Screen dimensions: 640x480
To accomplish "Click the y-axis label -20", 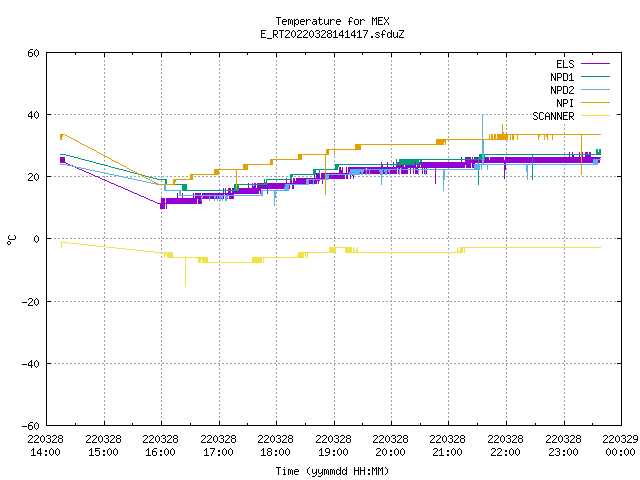I will tap(31, 302).
